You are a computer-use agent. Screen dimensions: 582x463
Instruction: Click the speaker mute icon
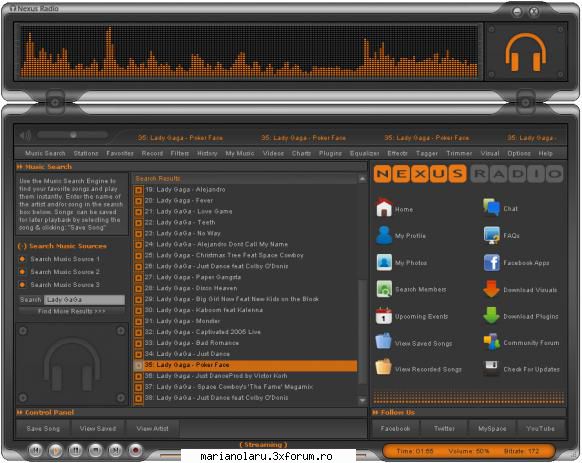coord(25,135)
